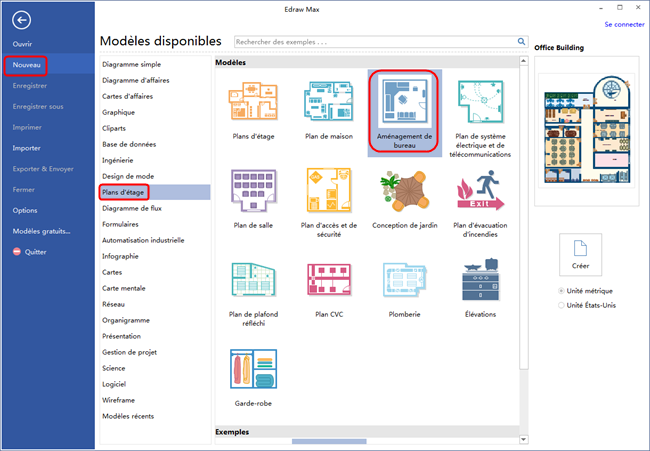This screenshot has height=451, width=650.
Task: Click the scroll down arrow
Action: coord(524,439)
